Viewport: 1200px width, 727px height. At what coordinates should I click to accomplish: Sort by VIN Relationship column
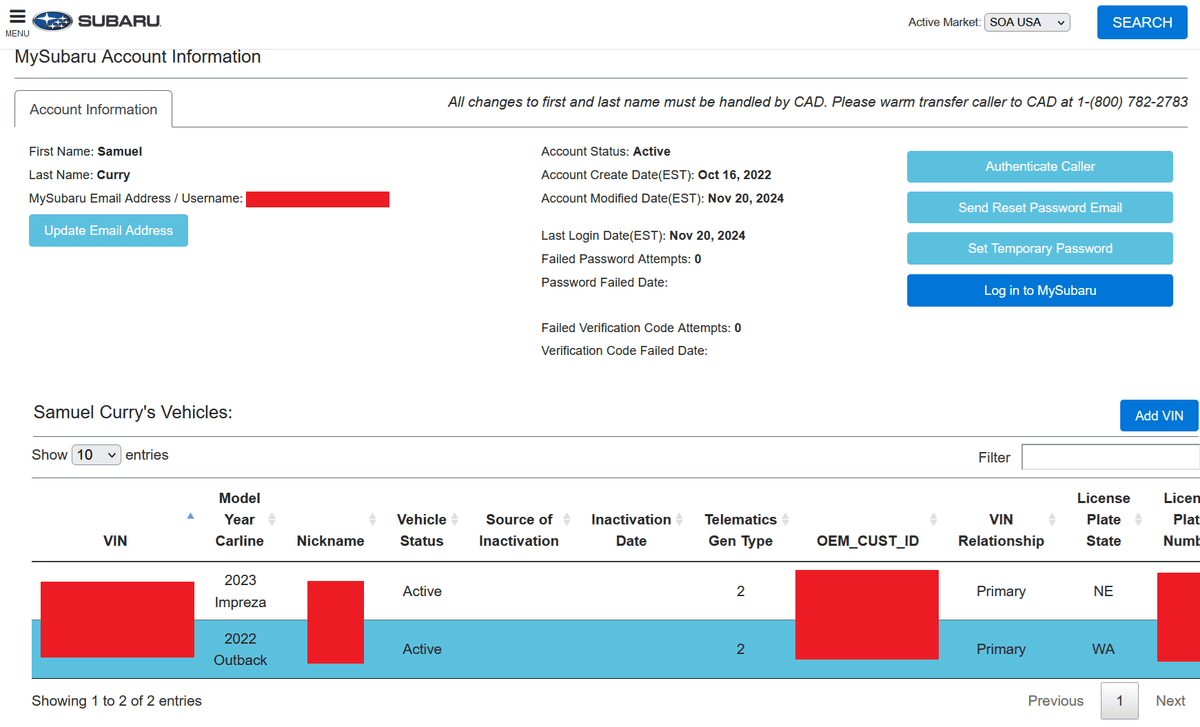pyautogui.click(x=1000, y=530)
